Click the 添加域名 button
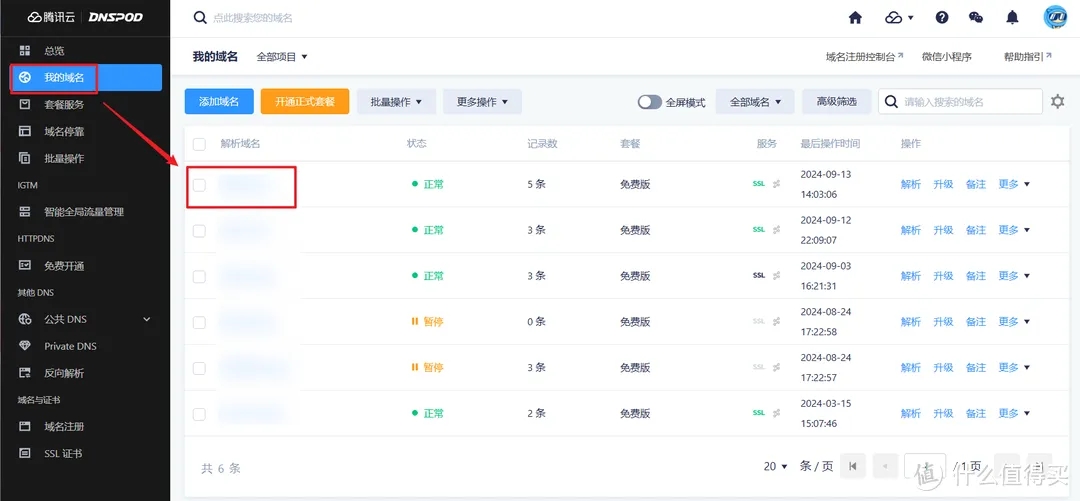The image size is (1080, 501). tap(219, 102)
